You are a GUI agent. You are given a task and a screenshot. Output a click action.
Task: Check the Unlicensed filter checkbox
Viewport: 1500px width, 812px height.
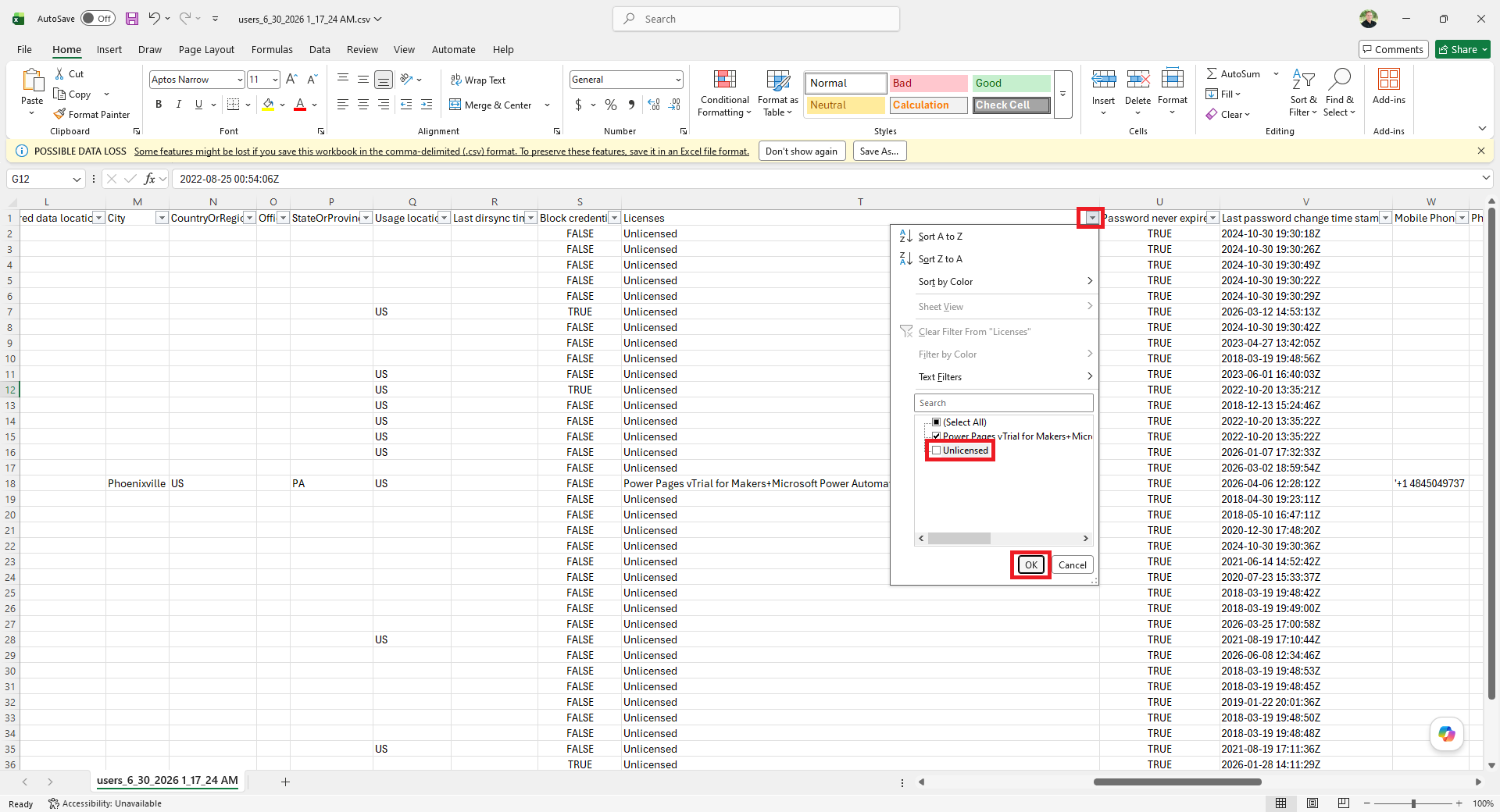pyautogui.click(x=936, y=451)
